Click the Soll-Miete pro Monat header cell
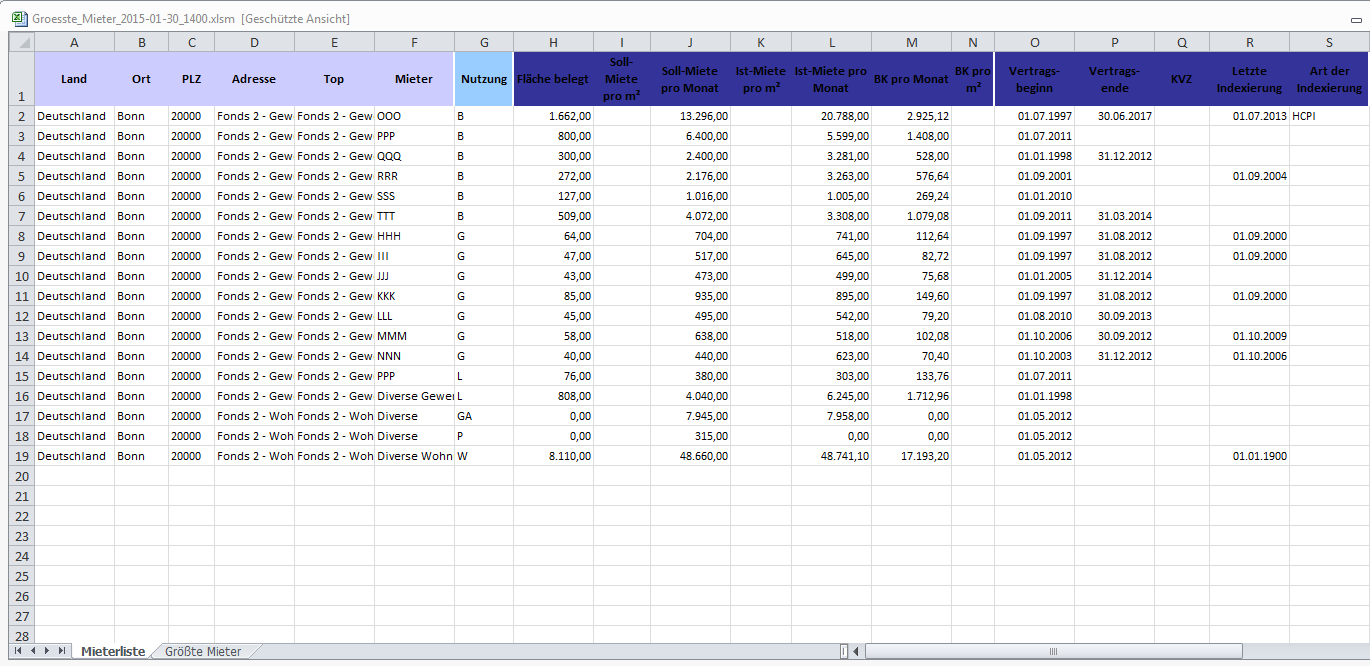1370x666 pixels. [691, 79]
